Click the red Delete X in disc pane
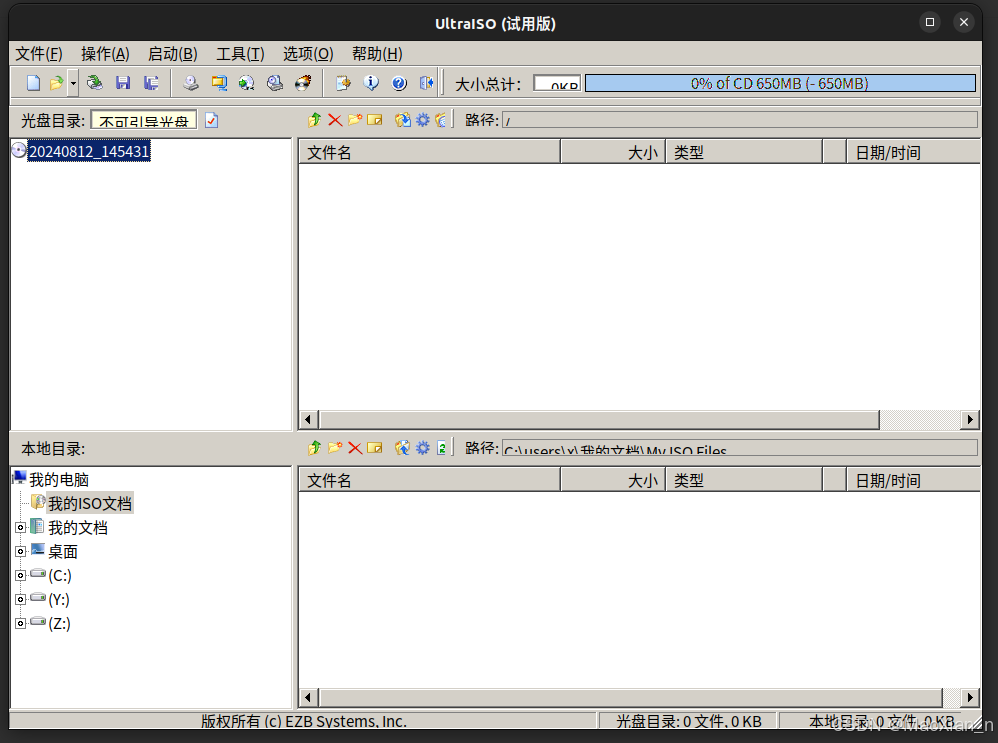998x743 pixels. click(x=335, y=120)
